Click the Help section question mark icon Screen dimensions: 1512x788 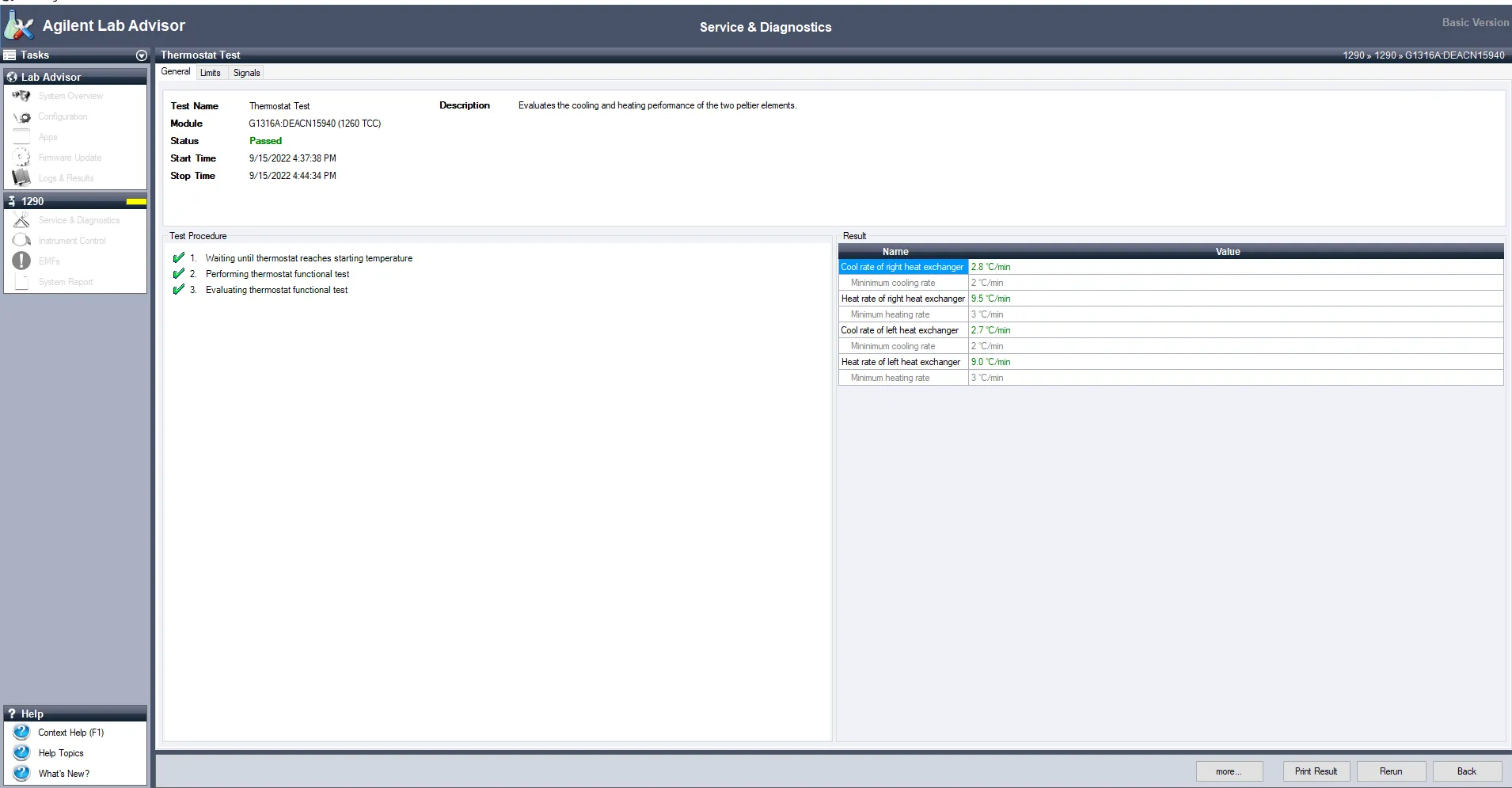(x=11, y=714)
